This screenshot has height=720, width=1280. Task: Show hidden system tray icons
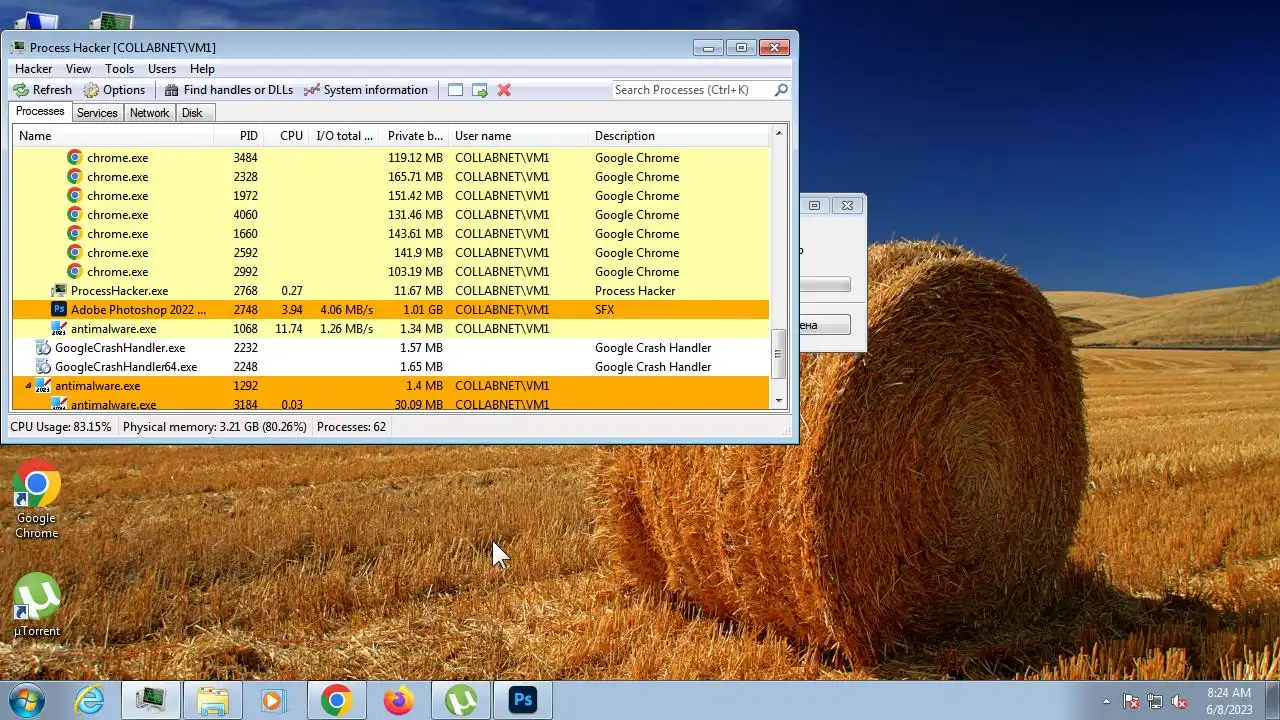(x=1106, y=701)
